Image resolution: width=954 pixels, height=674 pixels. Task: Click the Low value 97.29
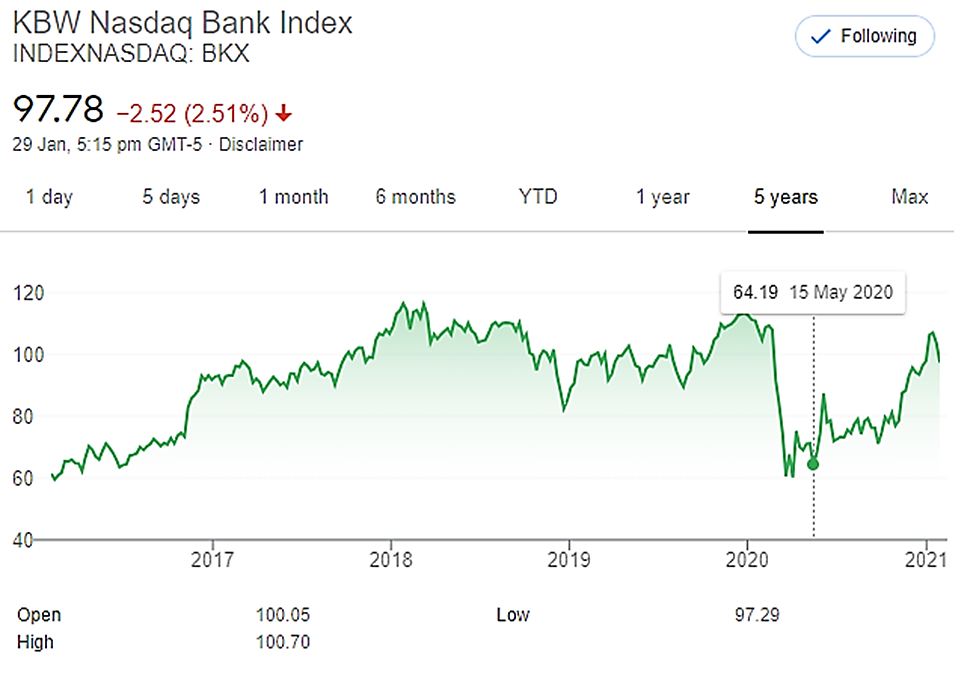[x=759, y=615]
